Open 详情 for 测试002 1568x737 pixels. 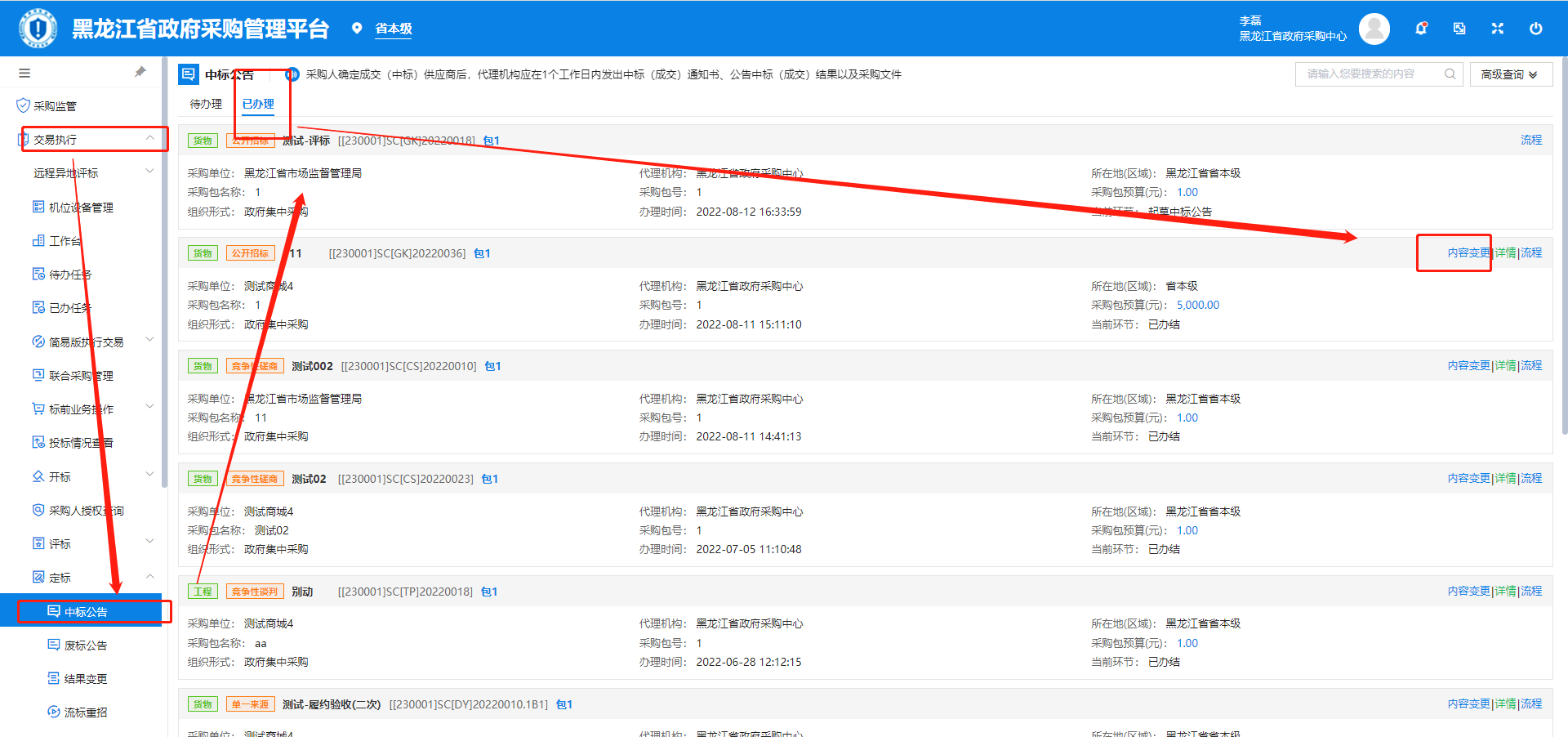pos(1506,366)
